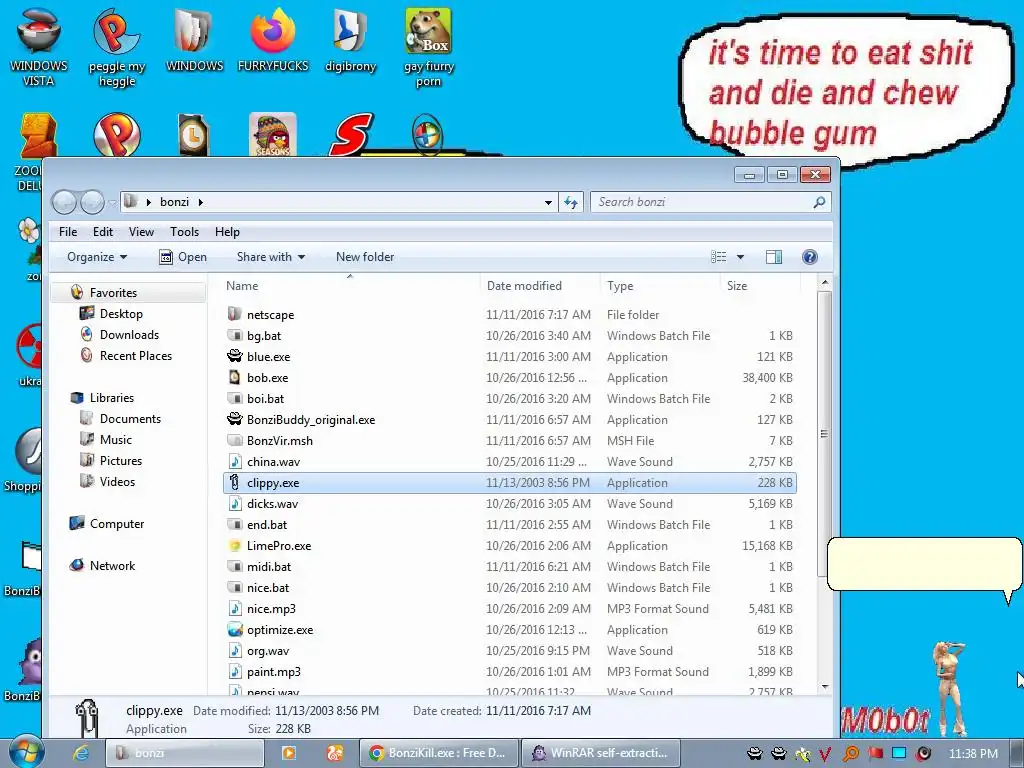Open the File menu
1024x768 pixels.
point(68,232)
